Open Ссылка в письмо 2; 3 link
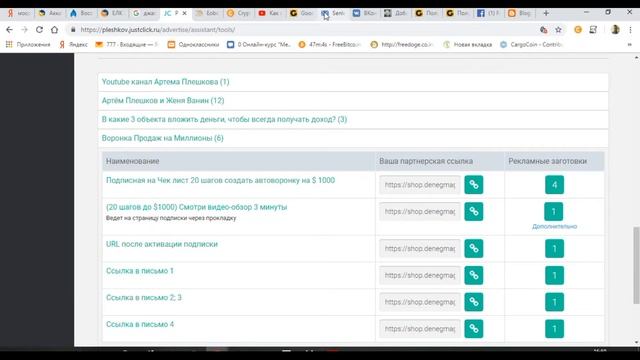 coord(144,298)
